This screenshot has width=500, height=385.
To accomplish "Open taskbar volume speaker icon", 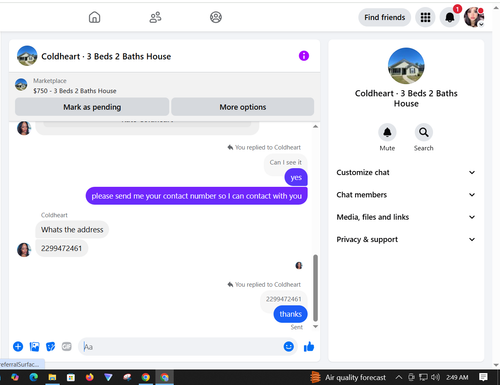I will (435, 377).
